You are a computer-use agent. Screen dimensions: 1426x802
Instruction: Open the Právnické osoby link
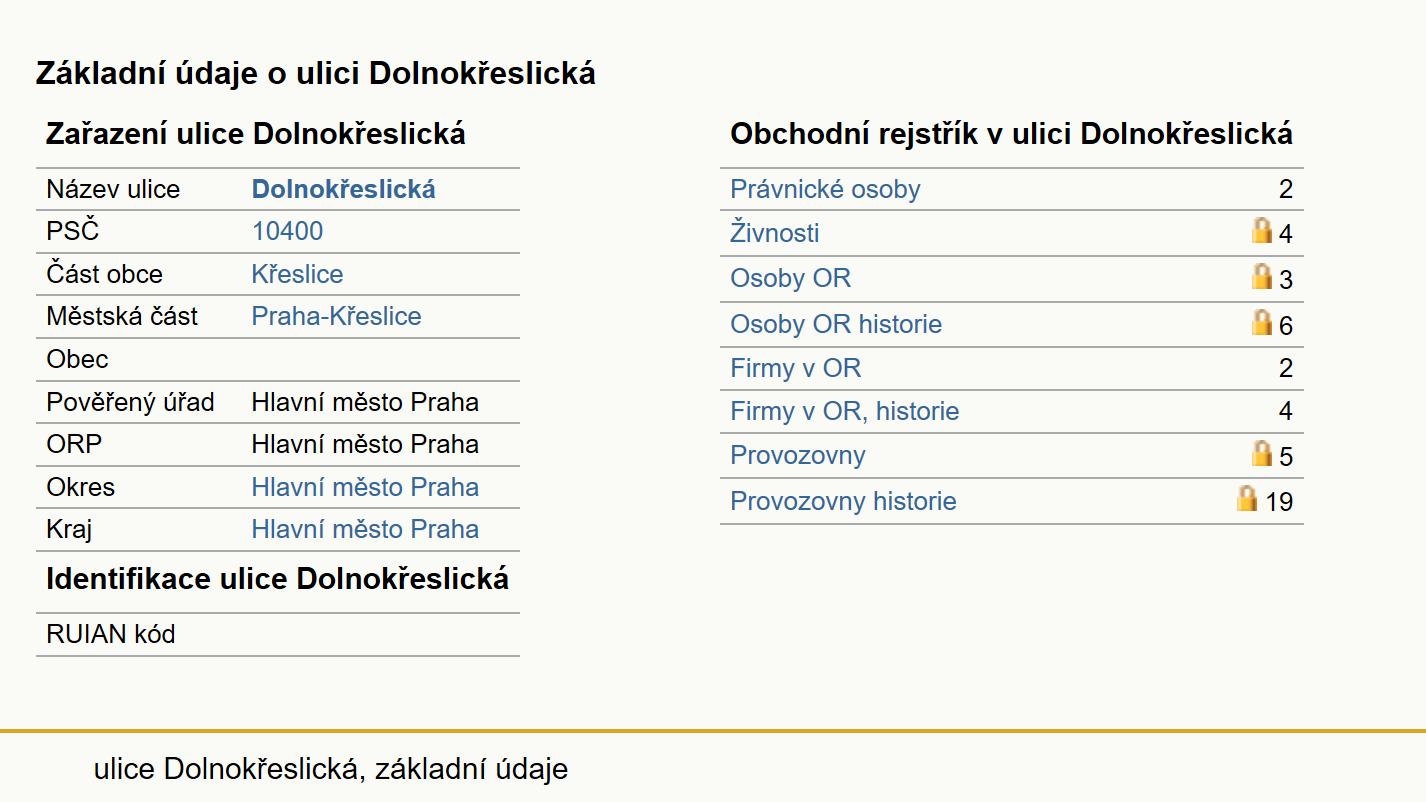(825, 189)
